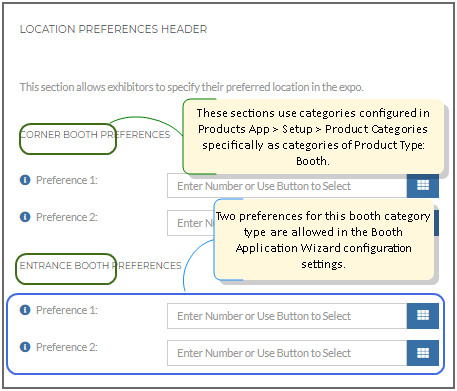457x391 pixels.
Task: Click info icon beside Entrance Booth Preference 1
Action: [x=25, y=310]
